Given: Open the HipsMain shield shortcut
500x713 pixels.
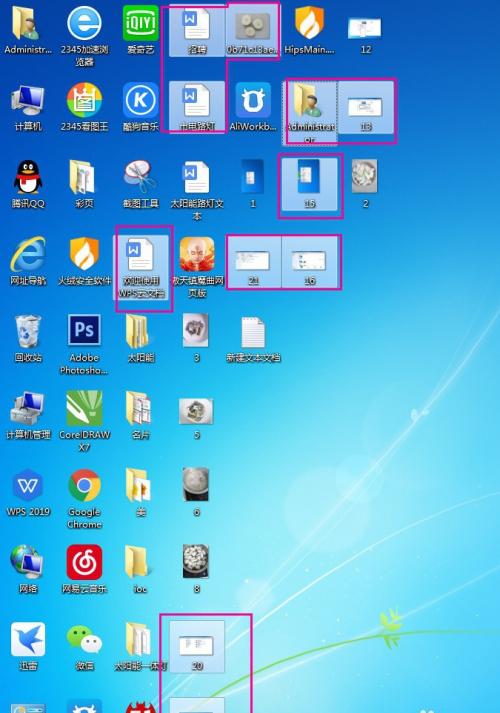Looking at the screenshot, I should click(x=310, y=30).
